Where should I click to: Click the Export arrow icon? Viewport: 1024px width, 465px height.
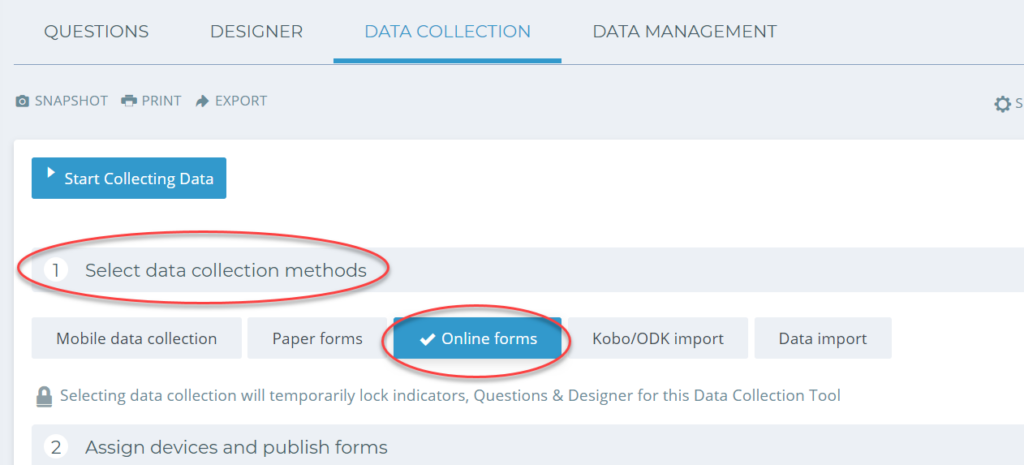pos(202,101)
